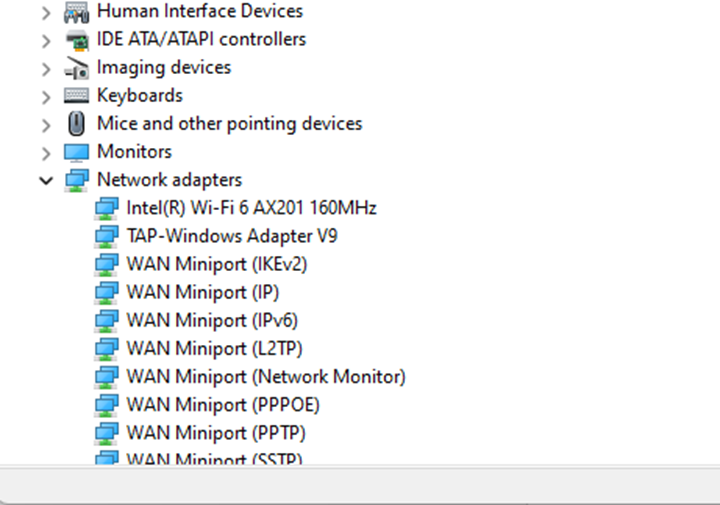Click the Imaging devices camera icon
The height and width of the screenshot is (505, 720).
[x=76, y=68]
